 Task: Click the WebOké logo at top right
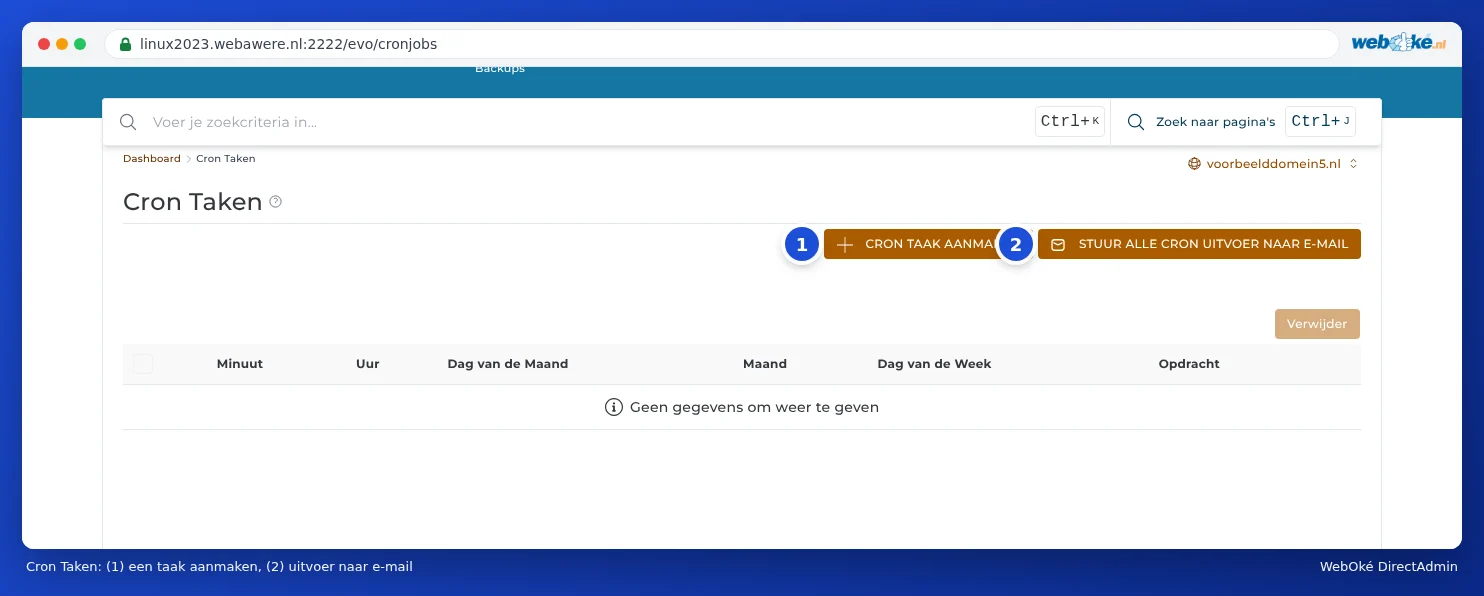point(1399,43)
